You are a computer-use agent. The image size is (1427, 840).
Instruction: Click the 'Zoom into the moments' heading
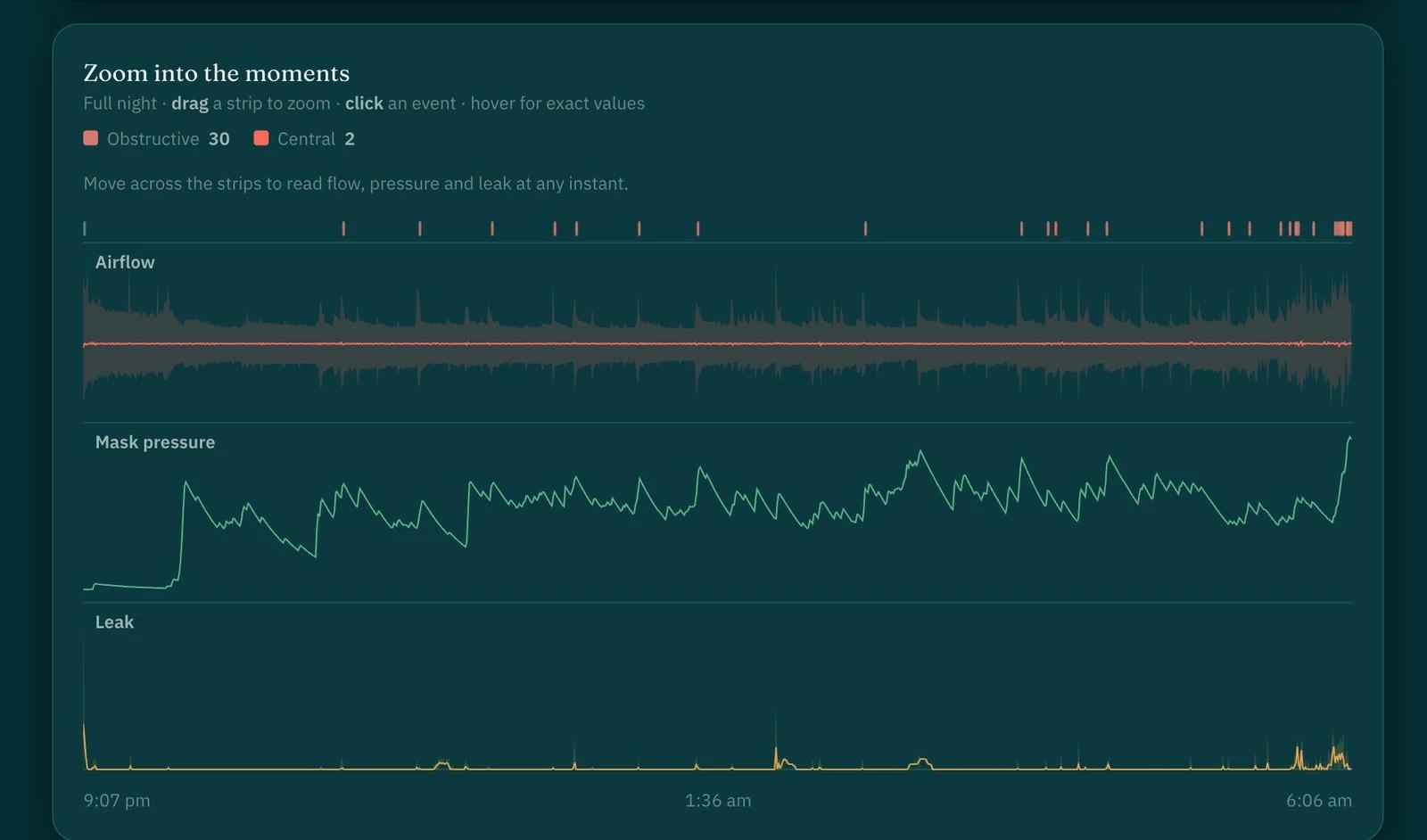217,73
